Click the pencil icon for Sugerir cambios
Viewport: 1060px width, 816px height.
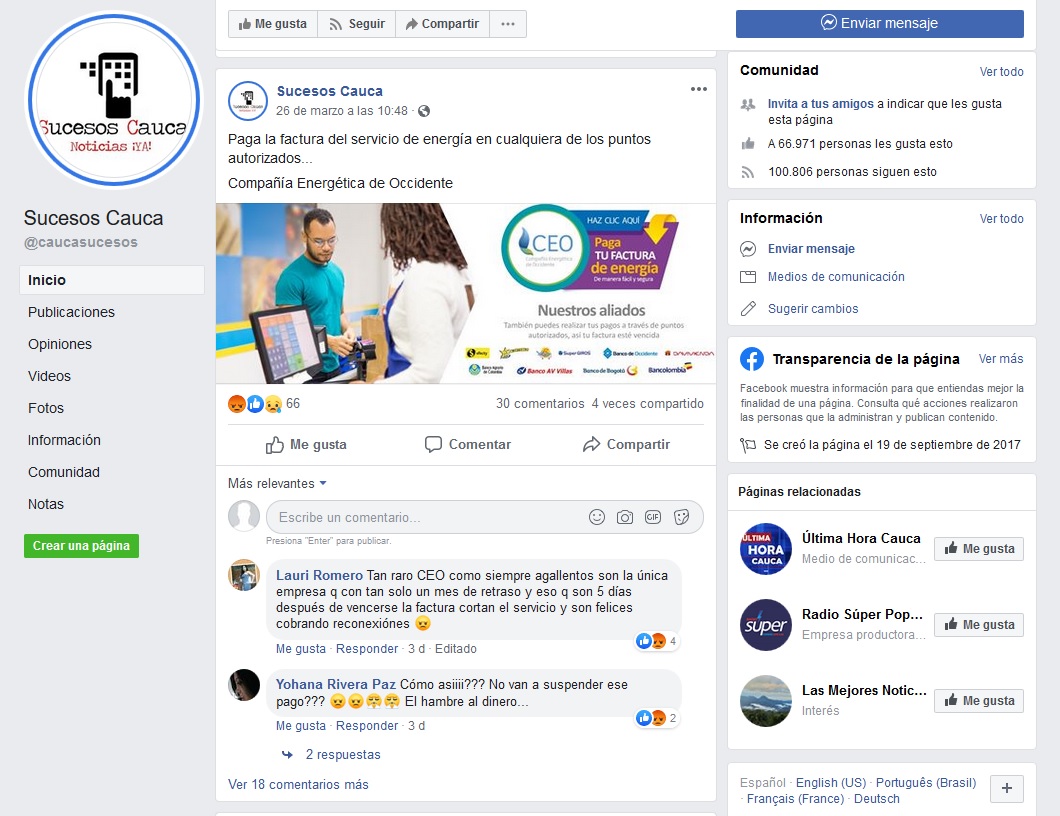[748, 309]
